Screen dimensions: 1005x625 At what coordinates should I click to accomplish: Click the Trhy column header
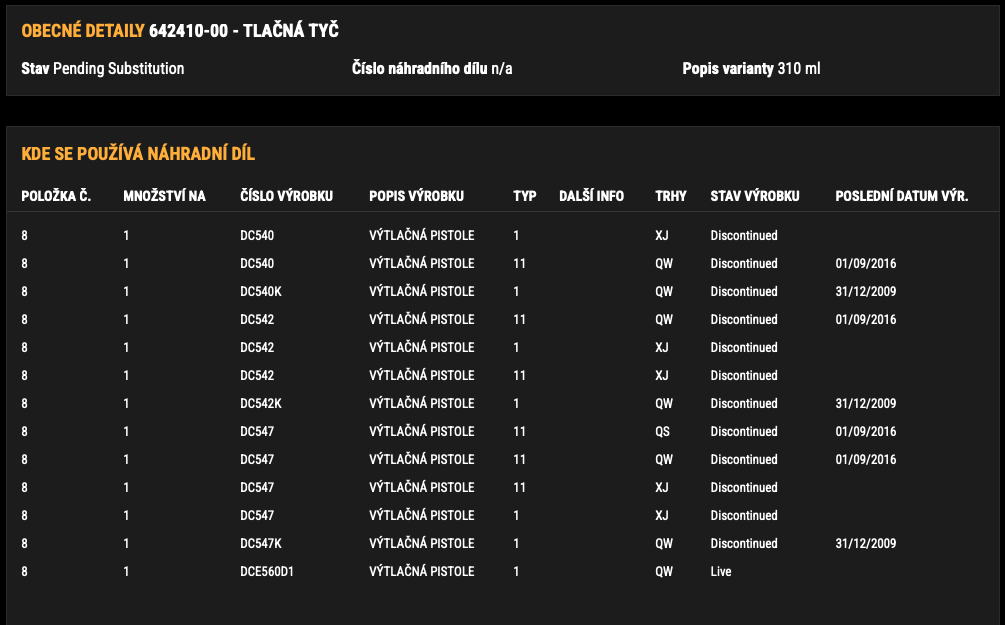point(670,196)
